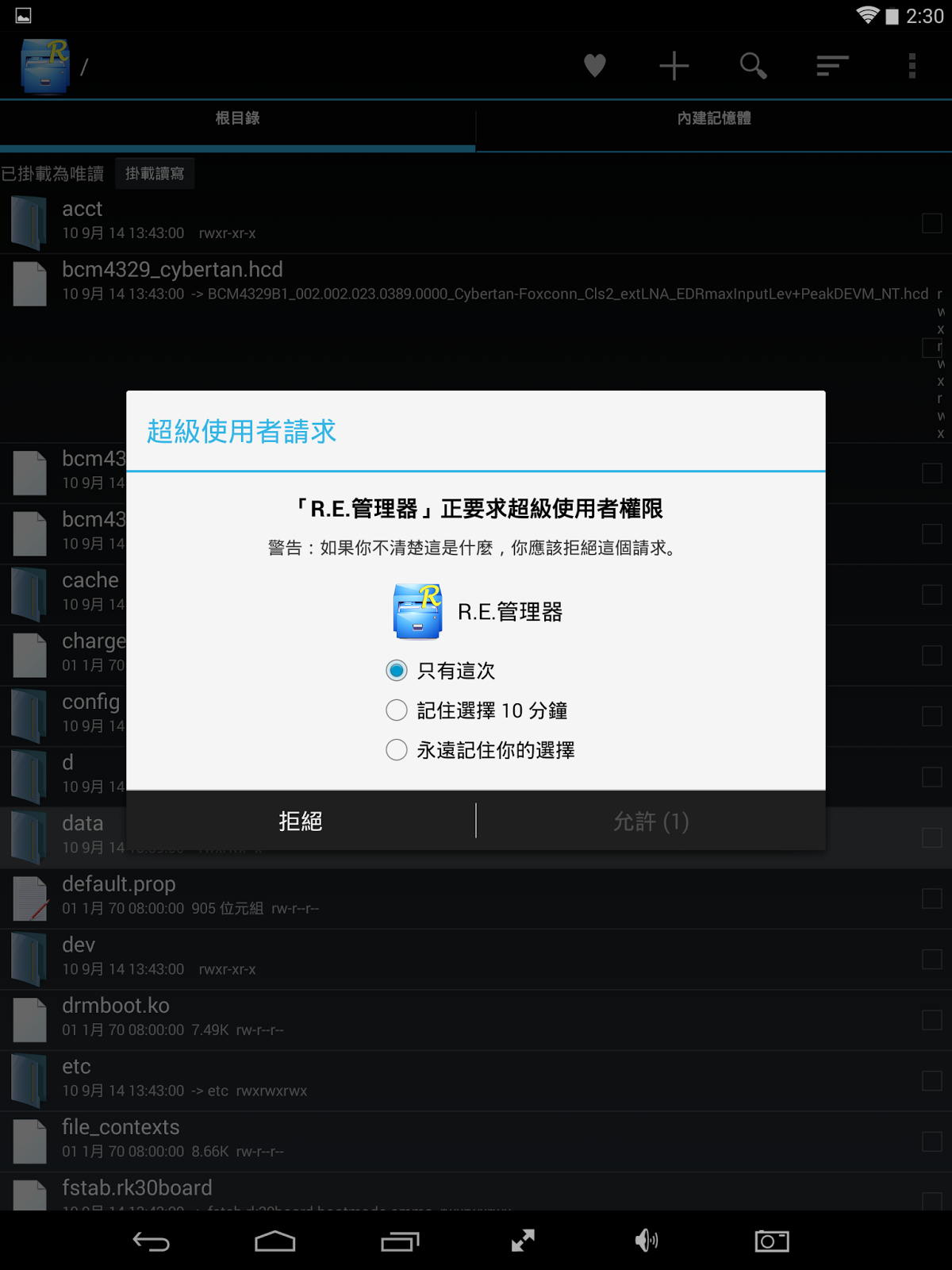
Task: Tap R.E.管理器 icon in the dialog
Action: pos(418,611)
